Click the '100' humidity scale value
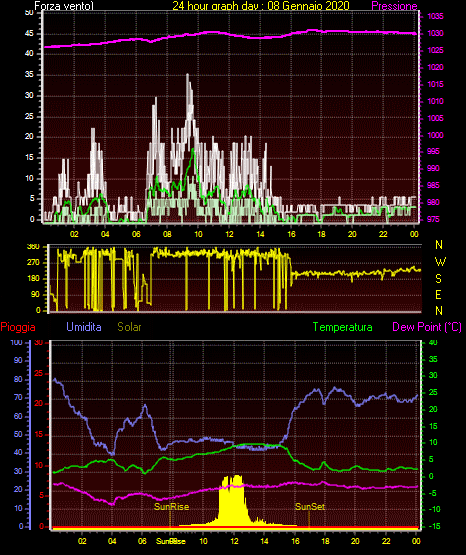This screenshot has height=555, width=466. coord(16,343)
